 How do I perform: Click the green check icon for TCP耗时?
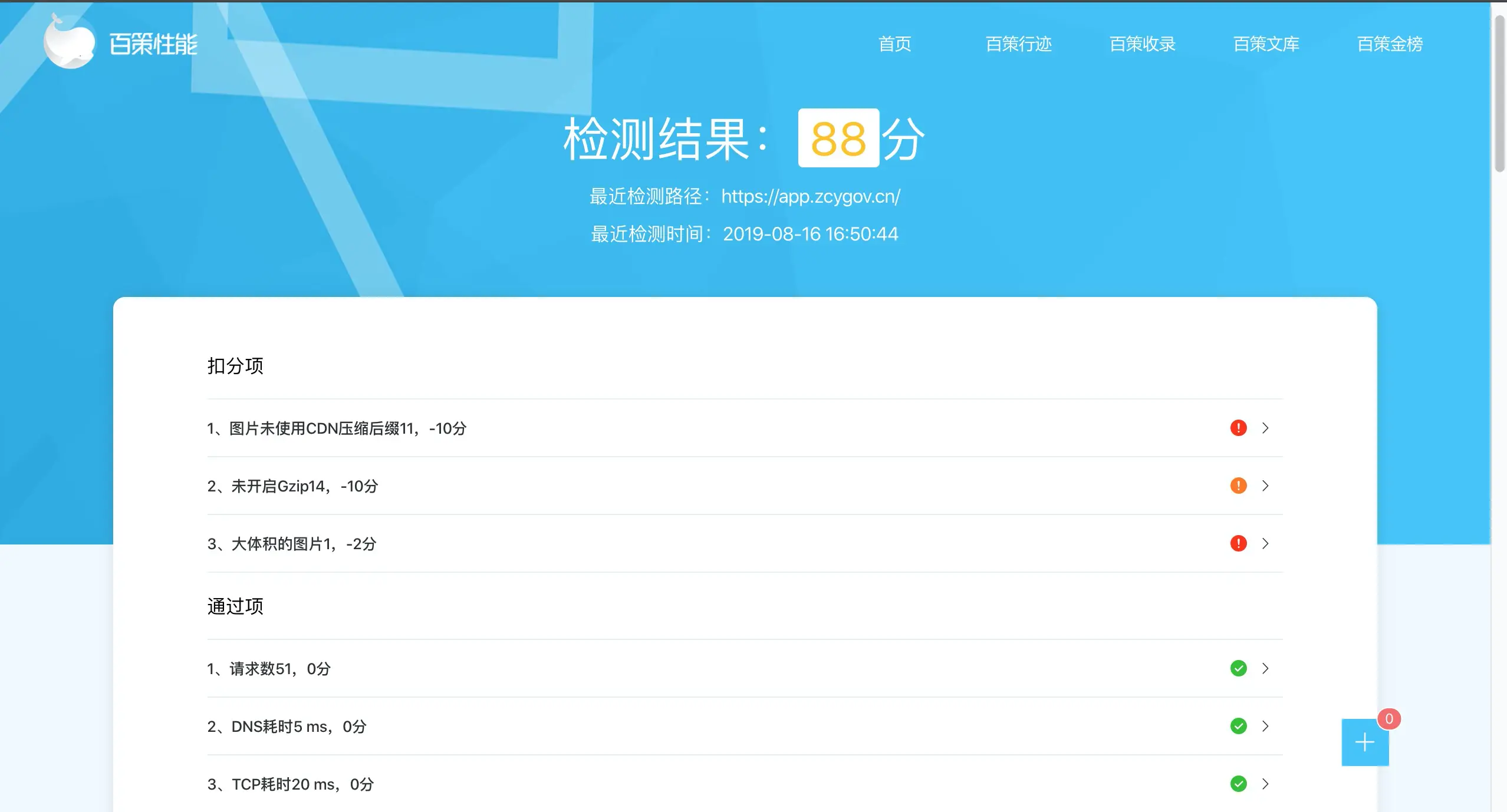coord(1238,784)
